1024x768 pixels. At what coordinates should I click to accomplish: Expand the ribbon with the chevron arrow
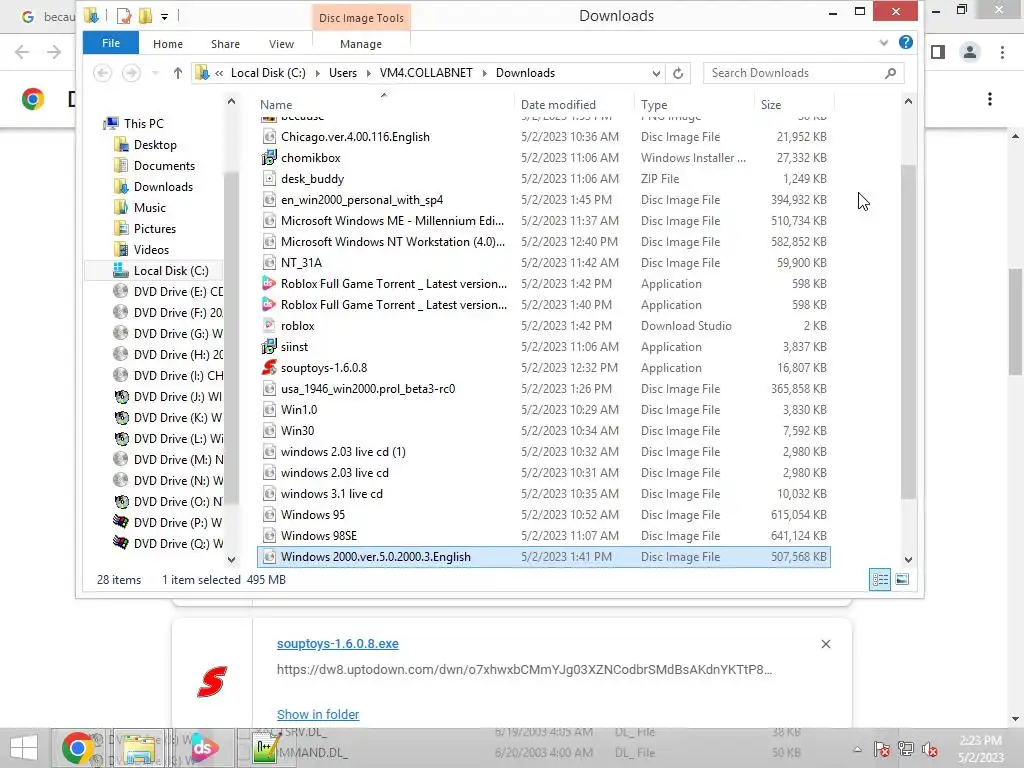click(884, 42)
